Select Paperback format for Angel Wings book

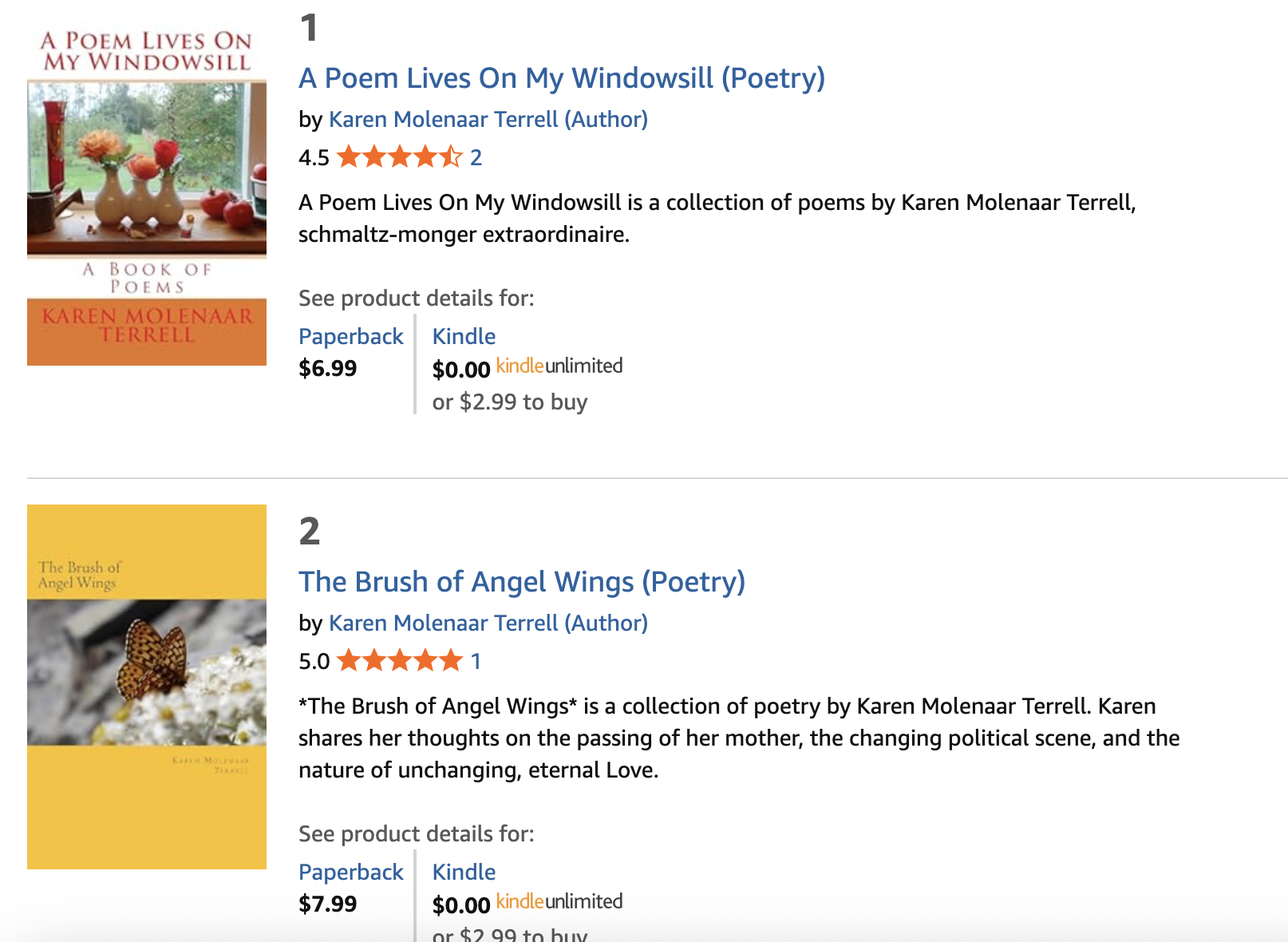click(351, 873)
